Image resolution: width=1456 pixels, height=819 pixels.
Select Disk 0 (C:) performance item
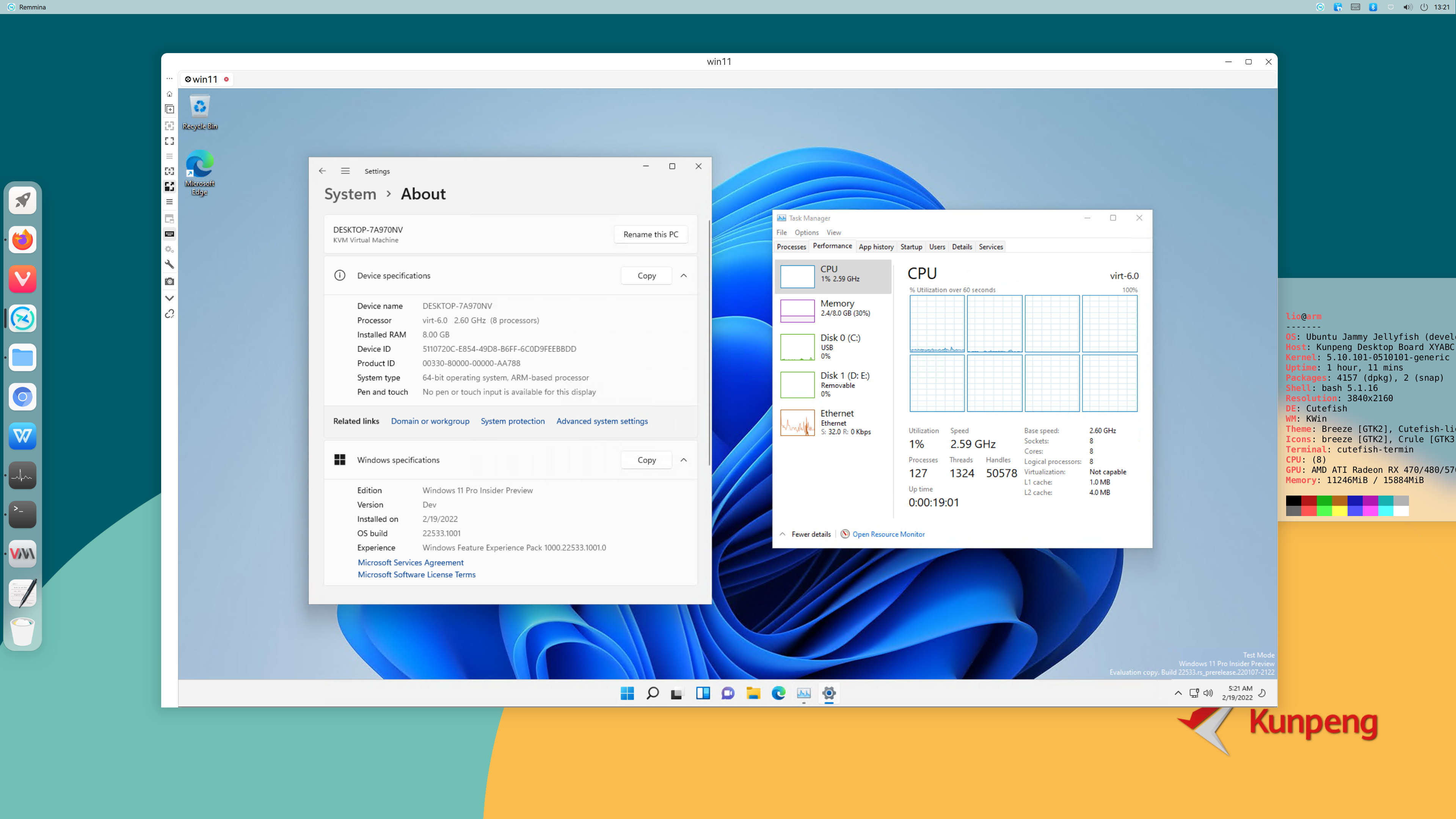point(833,347)
